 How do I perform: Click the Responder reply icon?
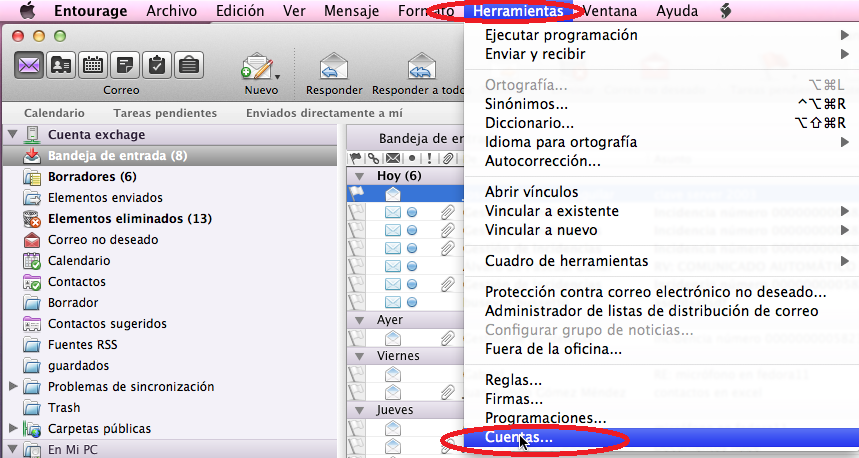(x=334, y=67)
